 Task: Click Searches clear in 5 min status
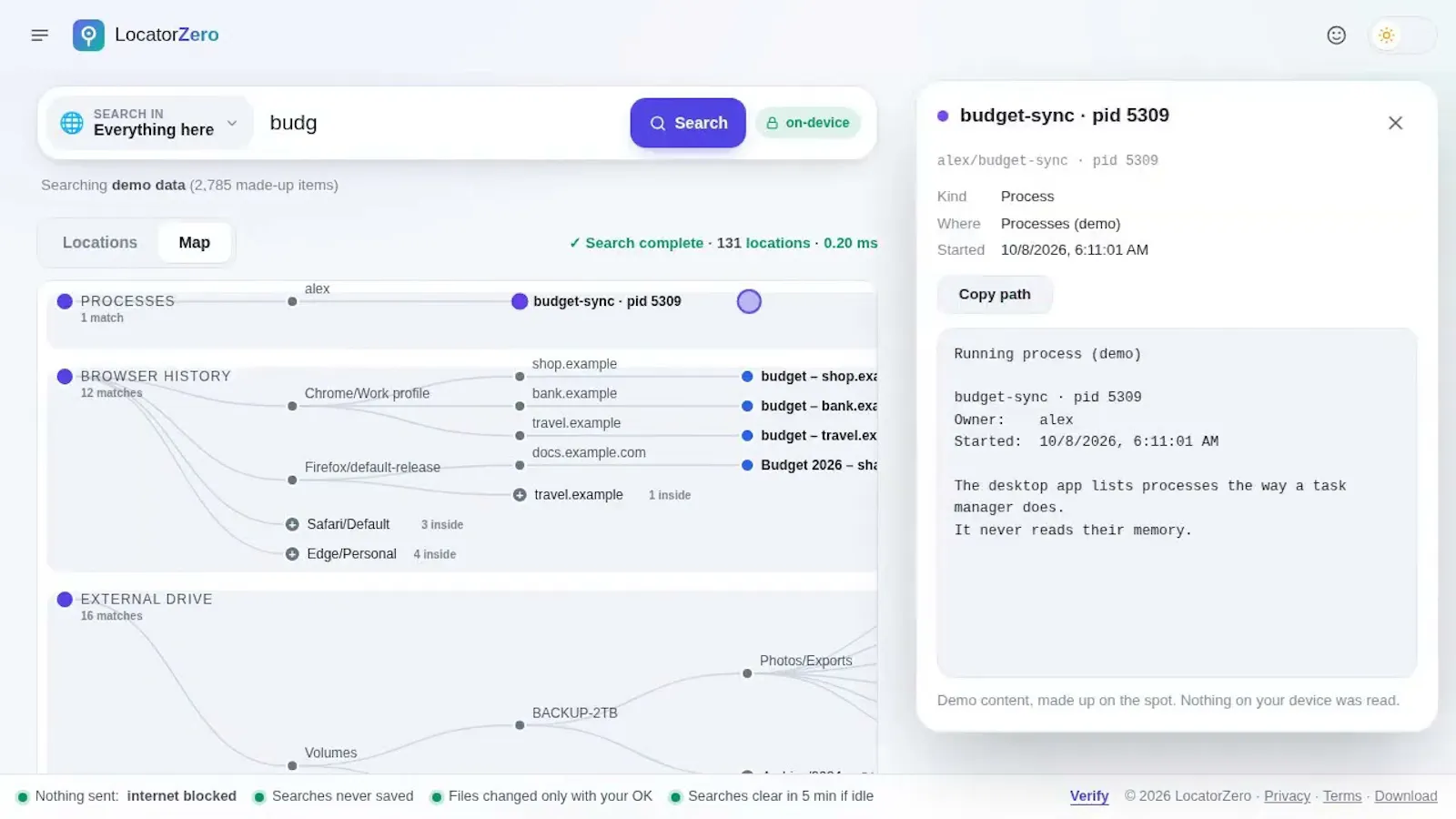point(772,796)
